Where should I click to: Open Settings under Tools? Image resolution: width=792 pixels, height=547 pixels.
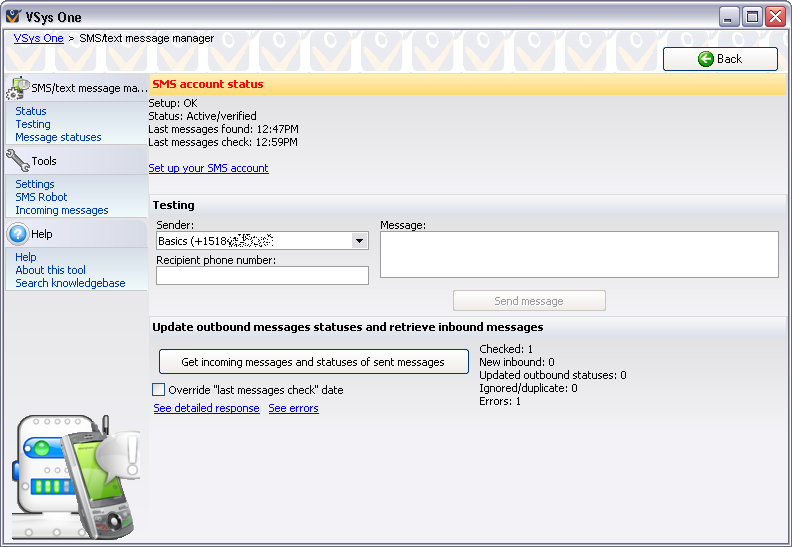(x=35, y=184)
